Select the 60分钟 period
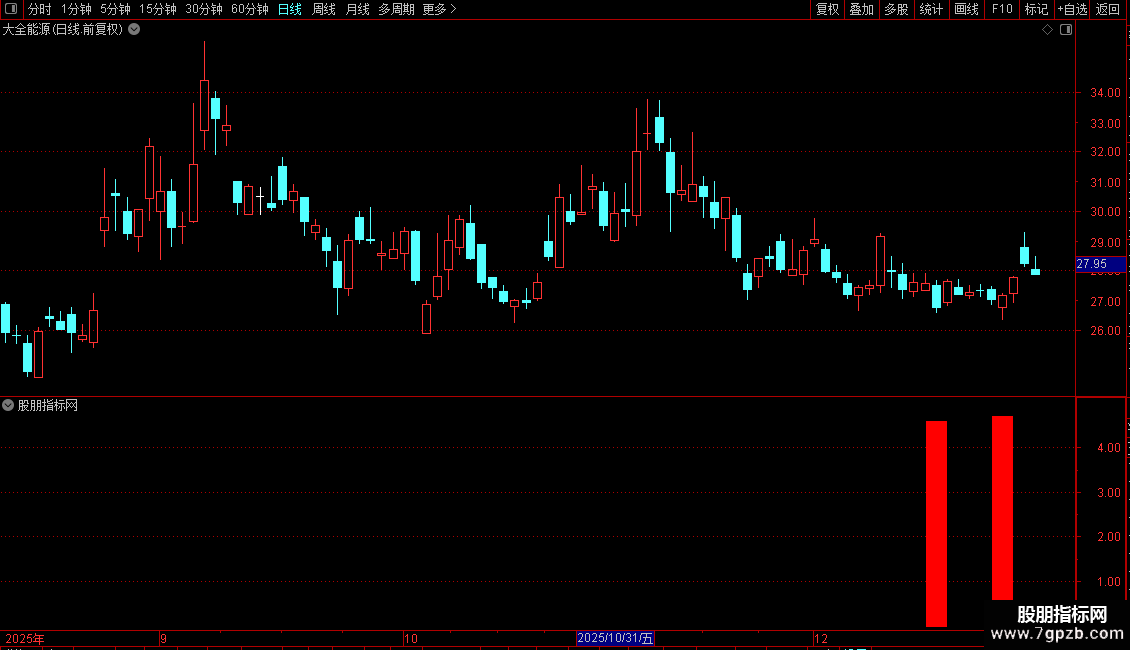This screenshot has height=650, width=1130. coord(250,9)
